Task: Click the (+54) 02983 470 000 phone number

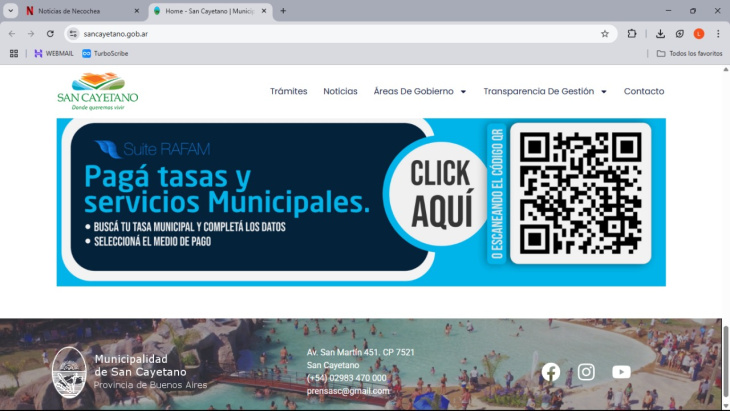Action: point(346,378)
